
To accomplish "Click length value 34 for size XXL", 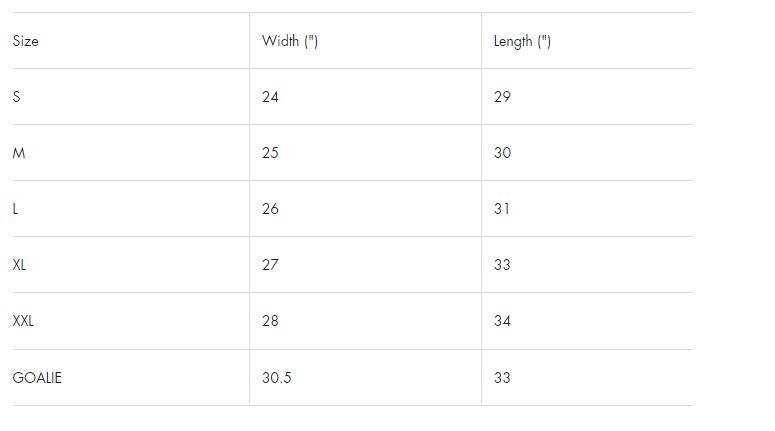I will (502, 321).
